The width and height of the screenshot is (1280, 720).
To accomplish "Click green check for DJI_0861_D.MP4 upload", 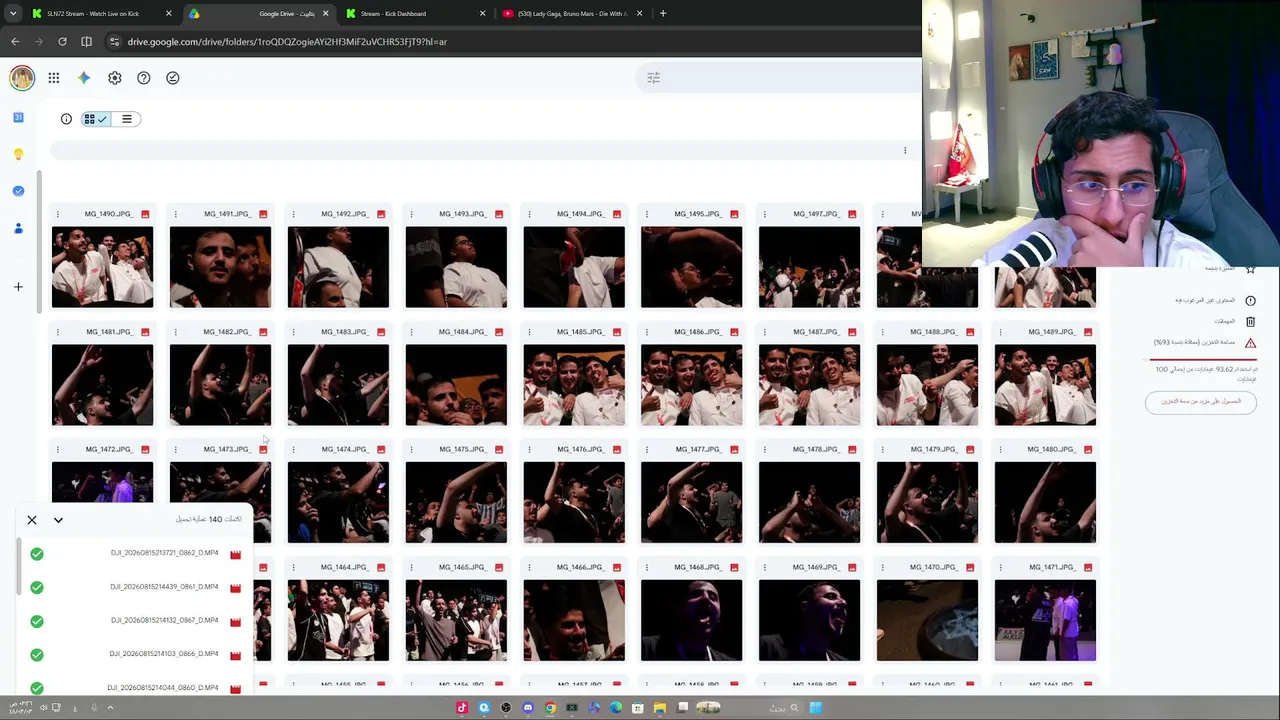I will tap(37, 587).
